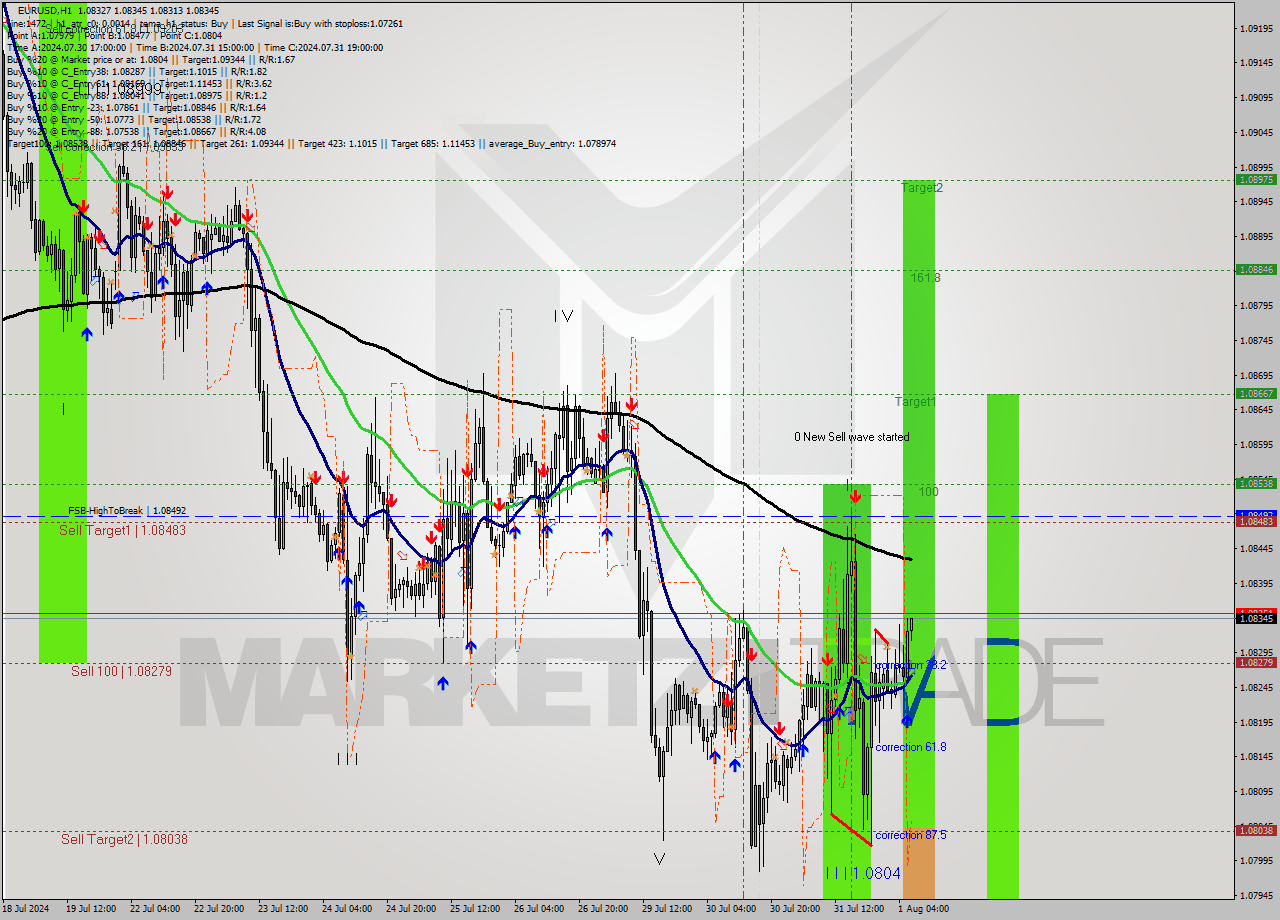The height and width of the screenshot is (920, 1280).
Task: Click the 'I V' wave label mid-chart
Action: (x=564, y=316)
